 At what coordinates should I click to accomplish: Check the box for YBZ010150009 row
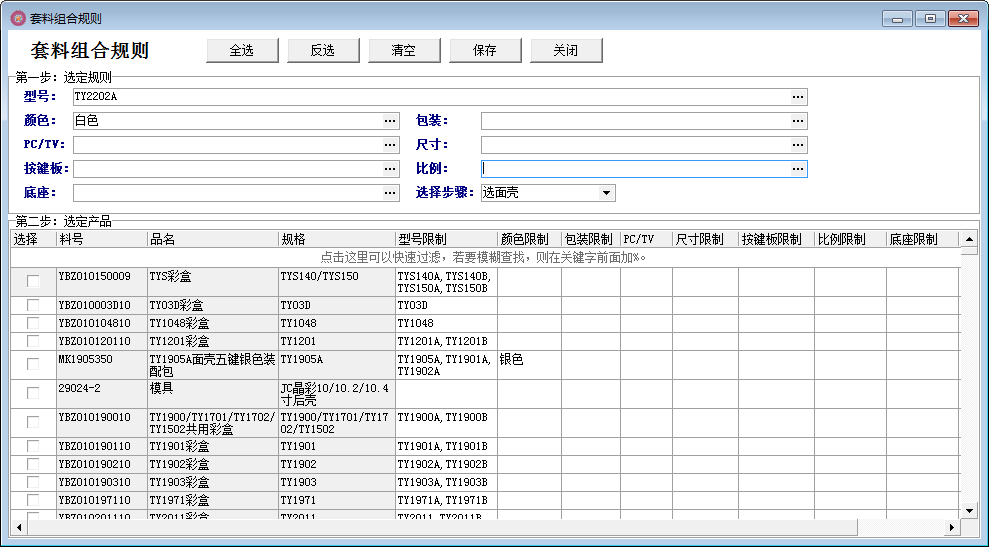click(x=33, y=281)
